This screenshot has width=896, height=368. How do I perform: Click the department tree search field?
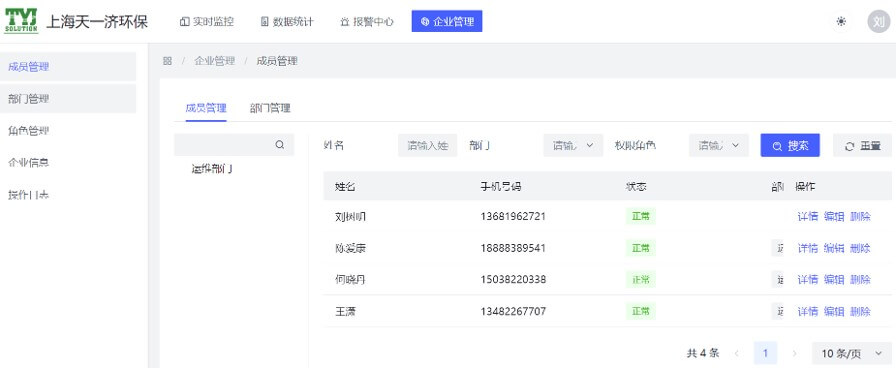[x=234, y=145]
